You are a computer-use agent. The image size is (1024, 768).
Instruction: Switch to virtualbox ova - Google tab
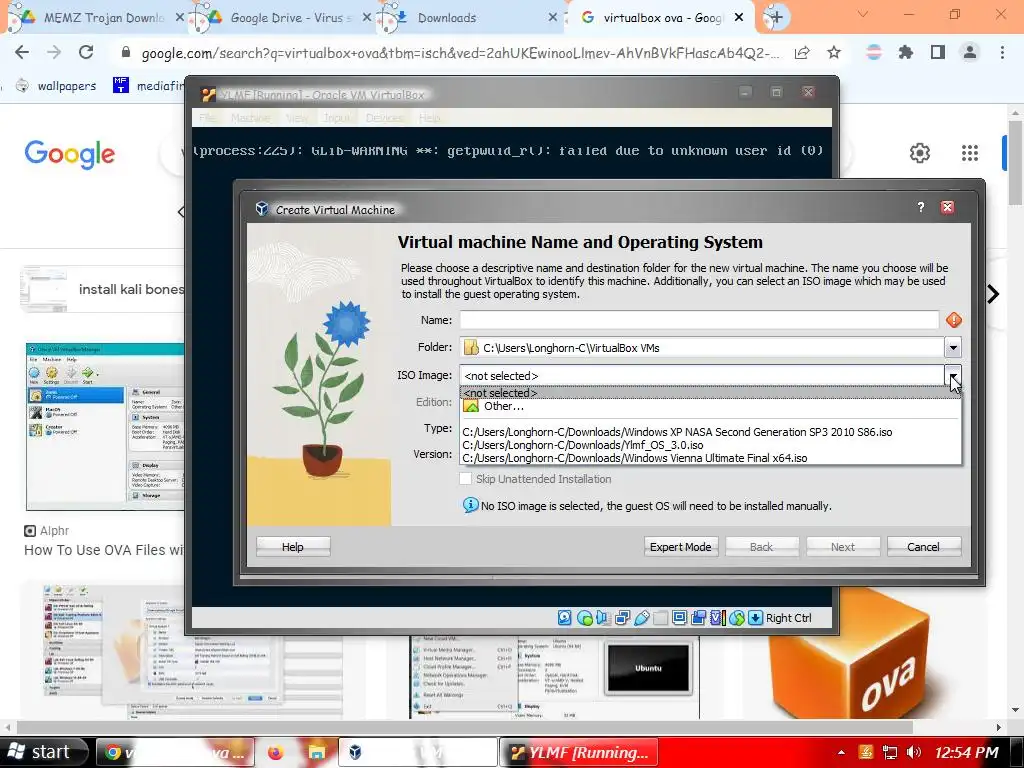tap(661, 18)
